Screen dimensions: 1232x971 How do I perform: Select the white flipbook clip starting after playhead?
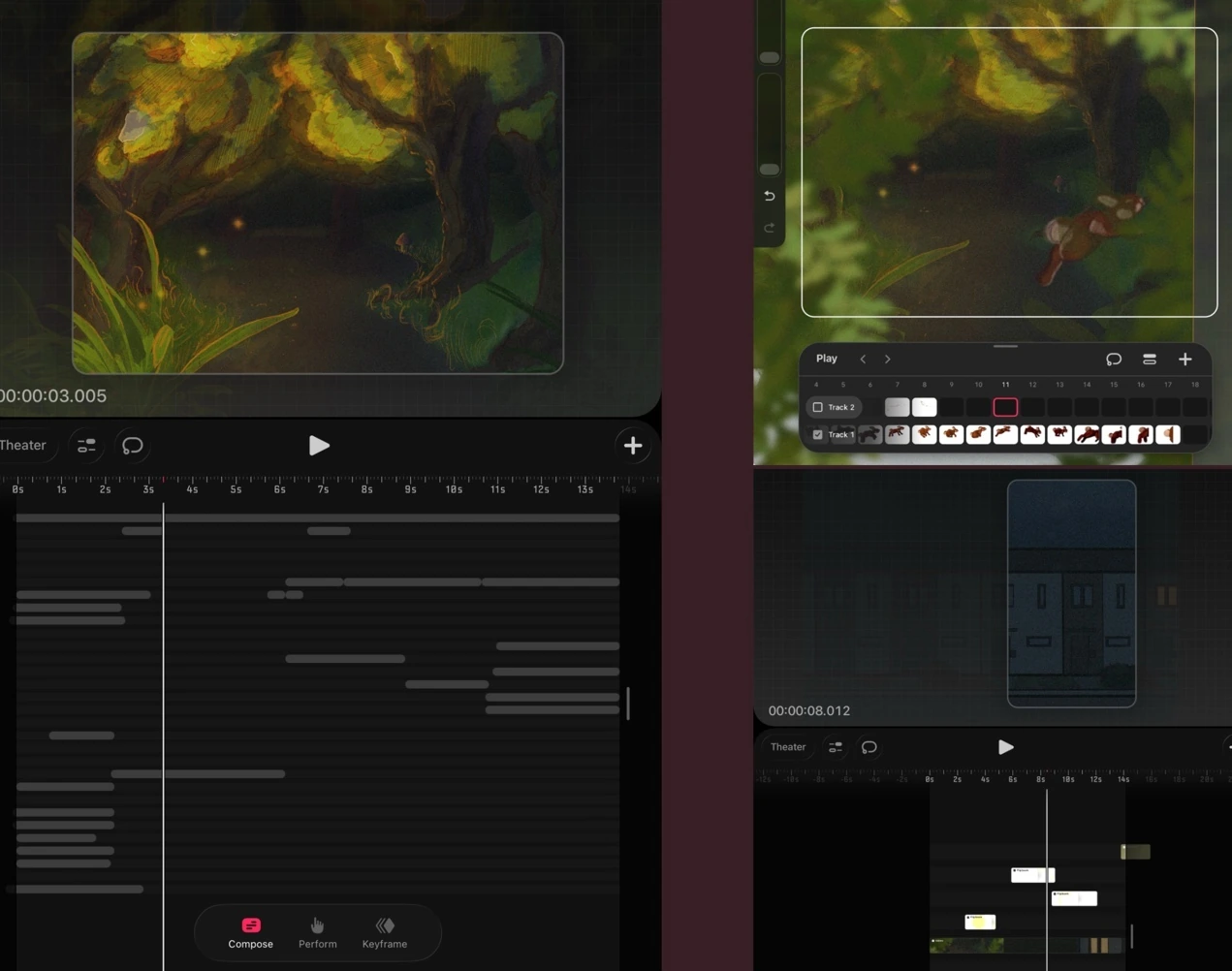click(x=1074, y=898)
